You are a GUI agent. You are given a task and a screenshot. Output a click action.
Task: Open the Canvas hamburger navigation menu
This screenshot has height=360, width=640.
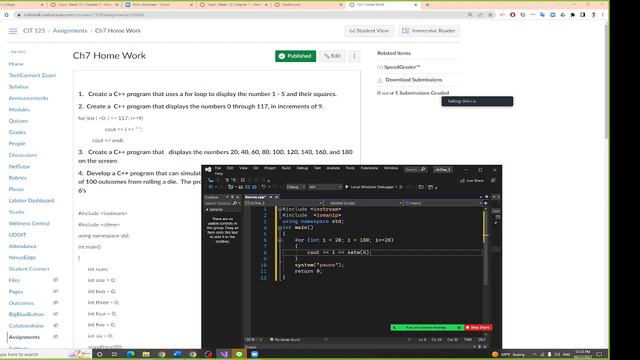(x=13, y=31)
